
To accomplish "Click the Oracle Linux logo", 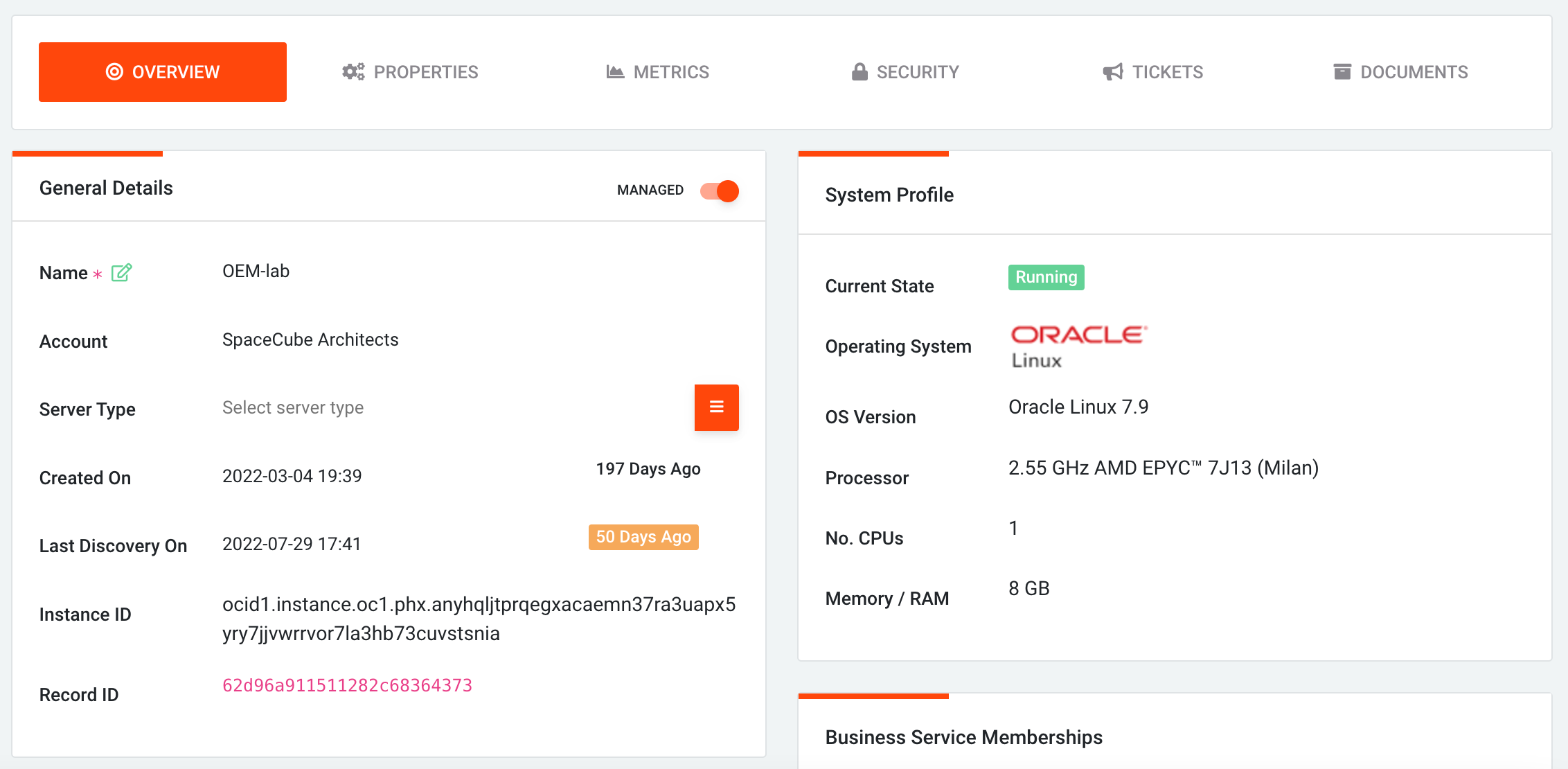I will click(1078, 346).
